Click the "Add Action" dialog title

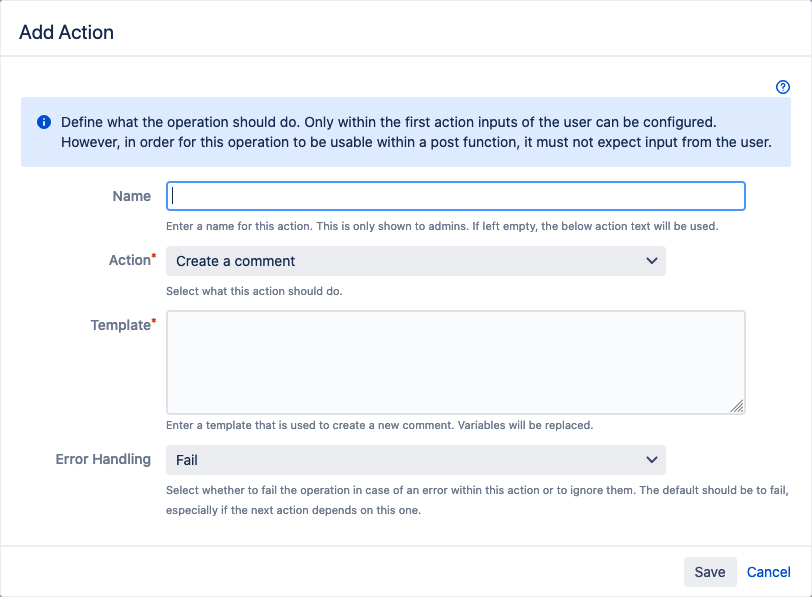pyautogui.click(x=67, y=32)
